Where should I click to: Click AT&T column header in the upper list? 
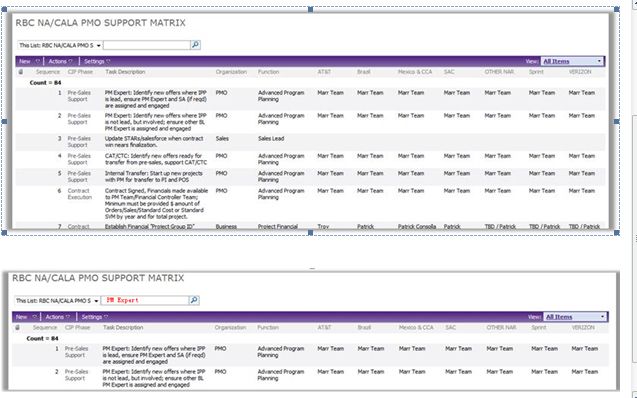[x=324, y=72]
